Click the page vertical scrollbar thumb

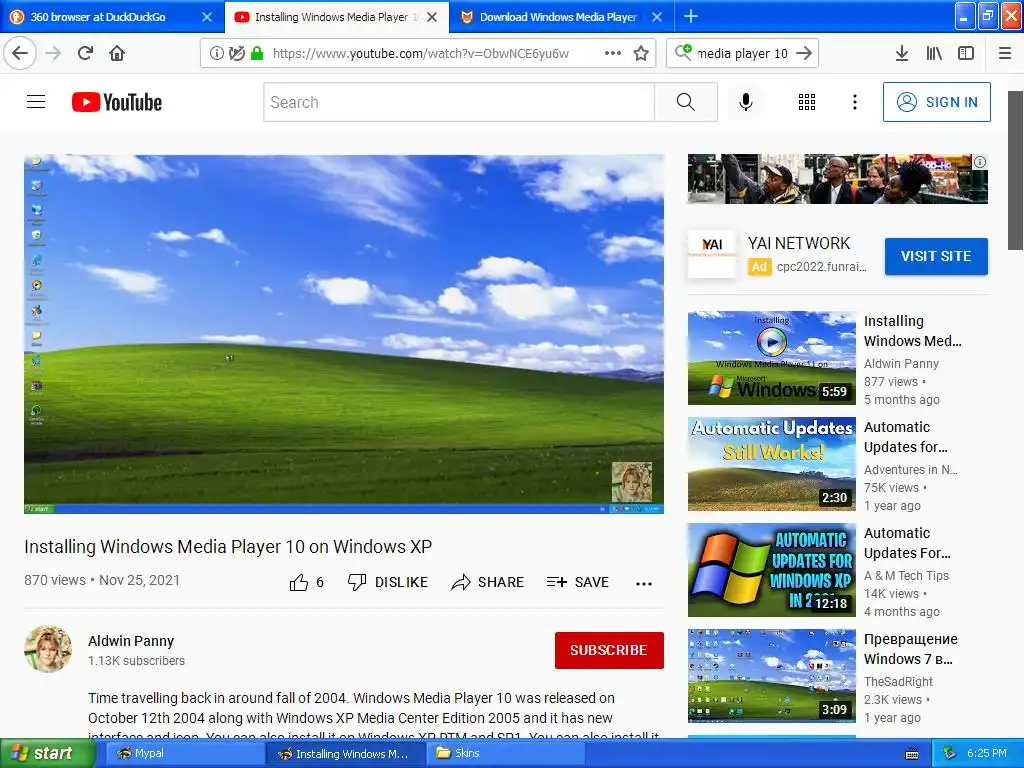[1016, 170]
